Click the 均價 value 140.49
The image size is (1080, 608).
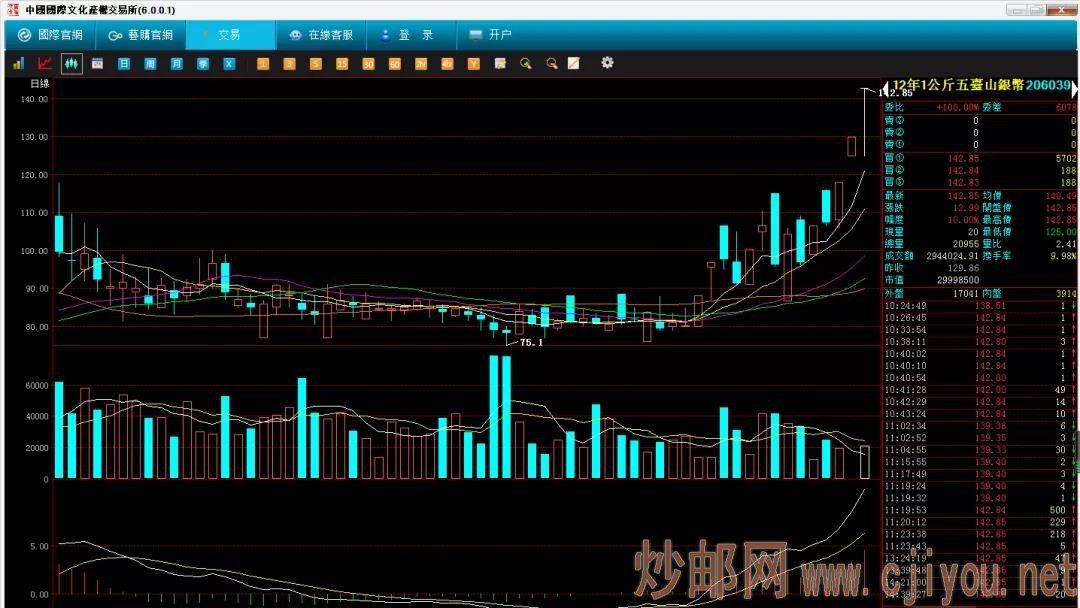pyautogui.click(x=1061, y=196)
